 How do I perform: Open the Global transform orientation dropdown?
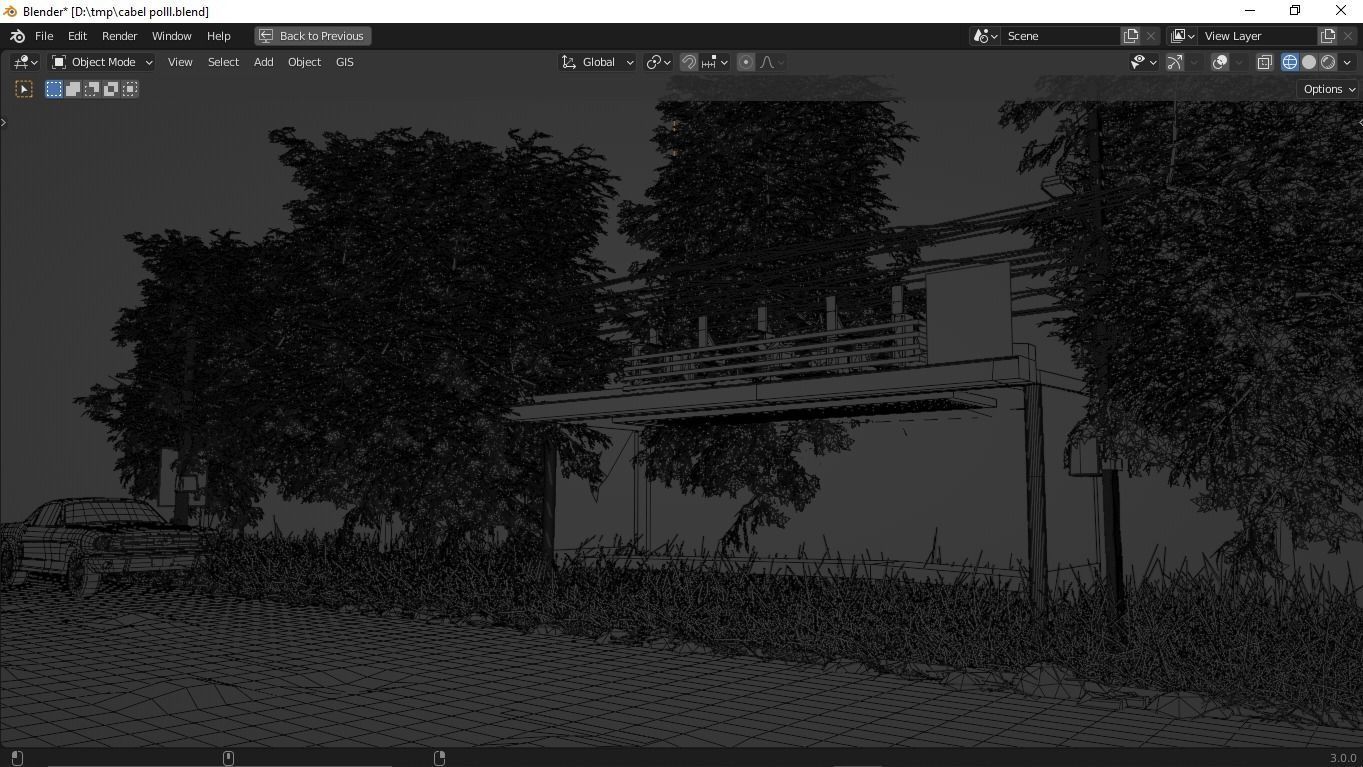(x=597, y=61)
